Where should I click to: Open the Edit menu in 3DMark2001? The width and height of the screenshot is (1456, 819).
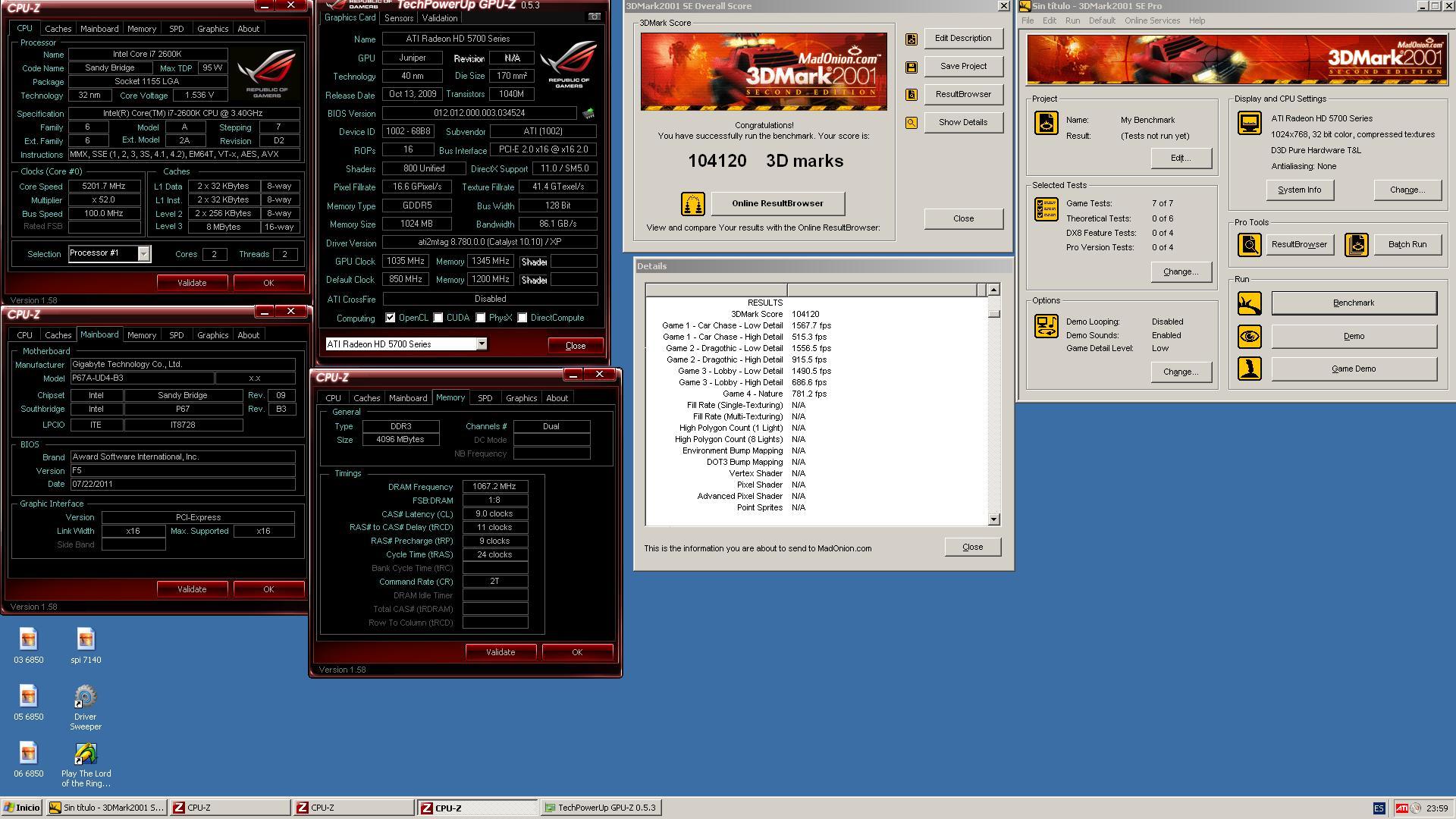1050,20
